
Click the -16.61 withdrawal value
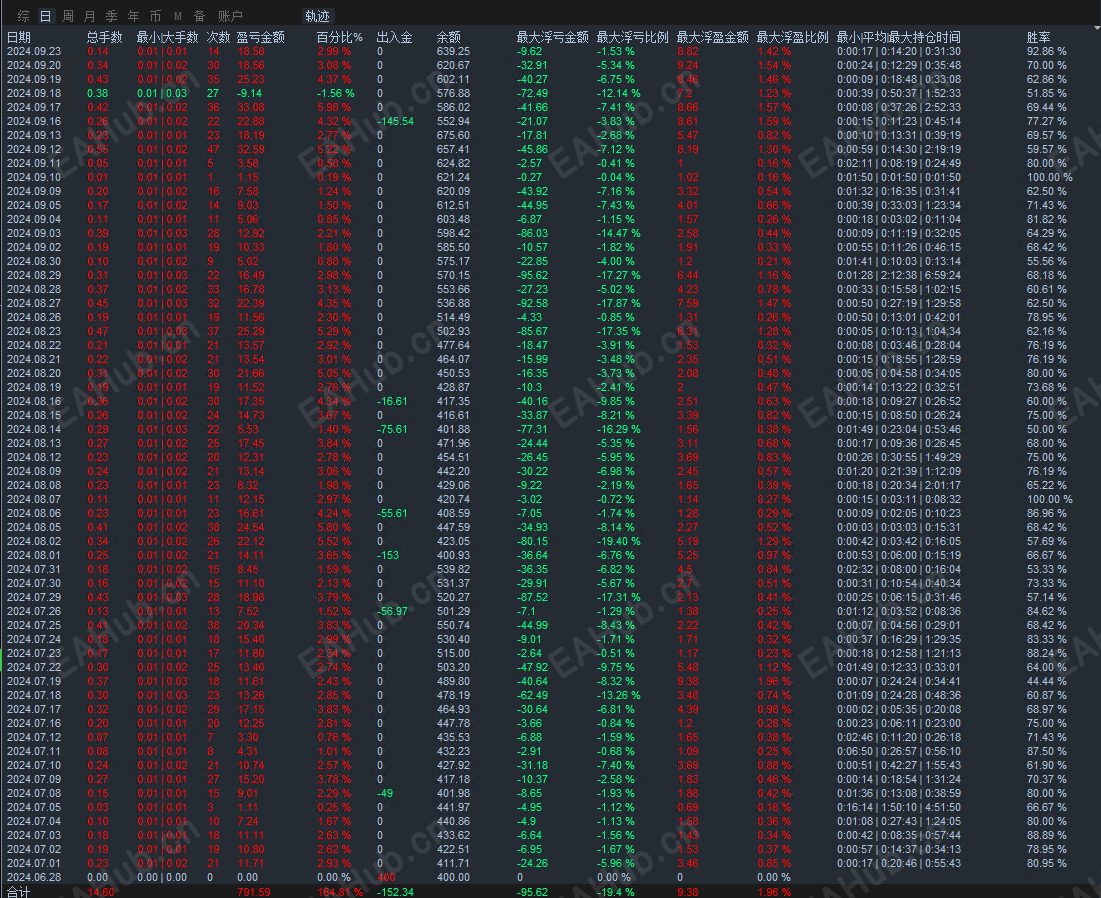point(392,402)
